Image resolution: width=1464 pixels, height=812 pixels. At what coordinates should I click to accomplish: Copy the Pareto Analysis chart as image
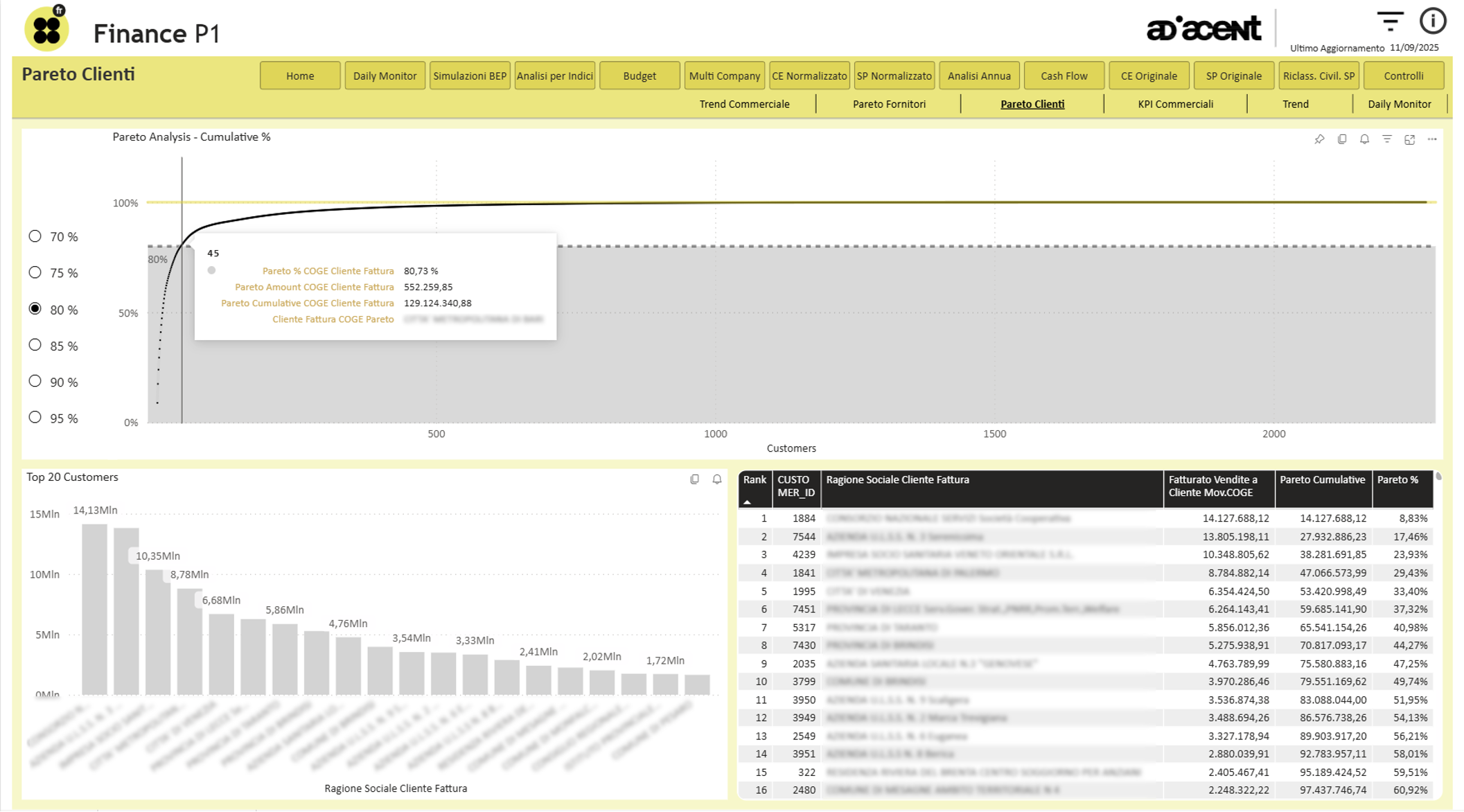point(1342,139)
